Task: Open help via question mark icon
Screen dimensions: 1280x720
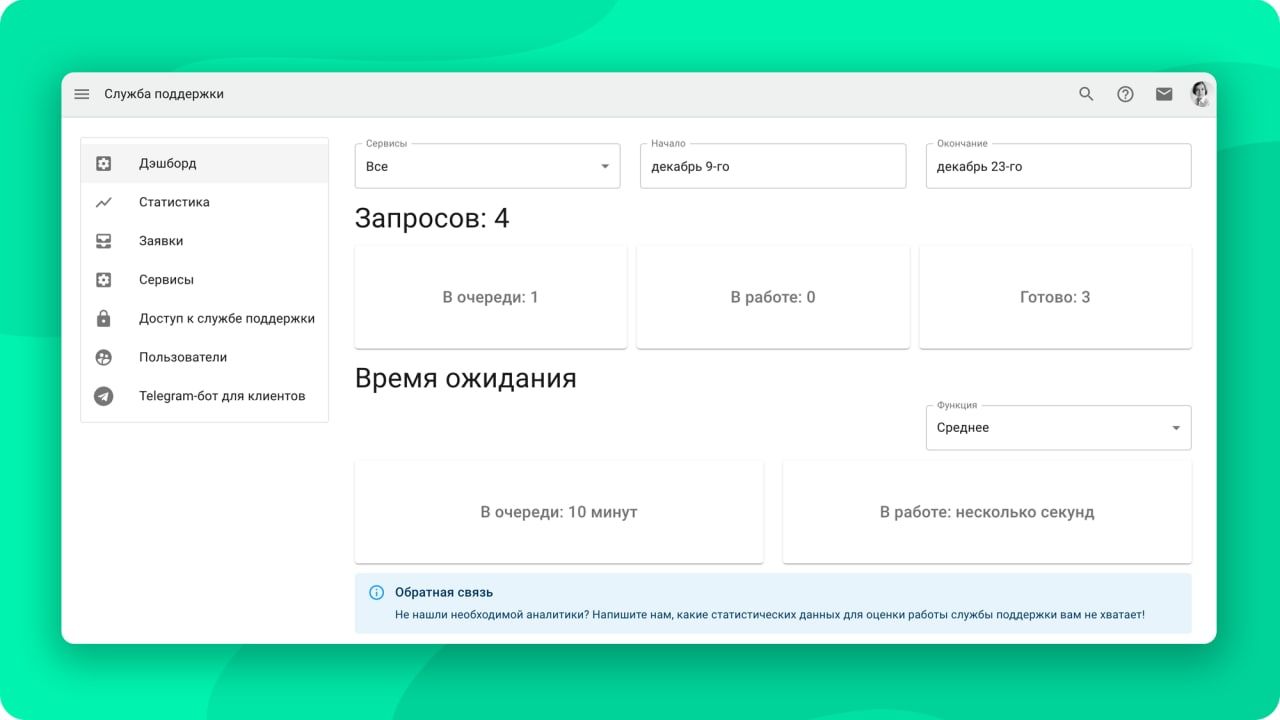Action: coord(1125,94)
